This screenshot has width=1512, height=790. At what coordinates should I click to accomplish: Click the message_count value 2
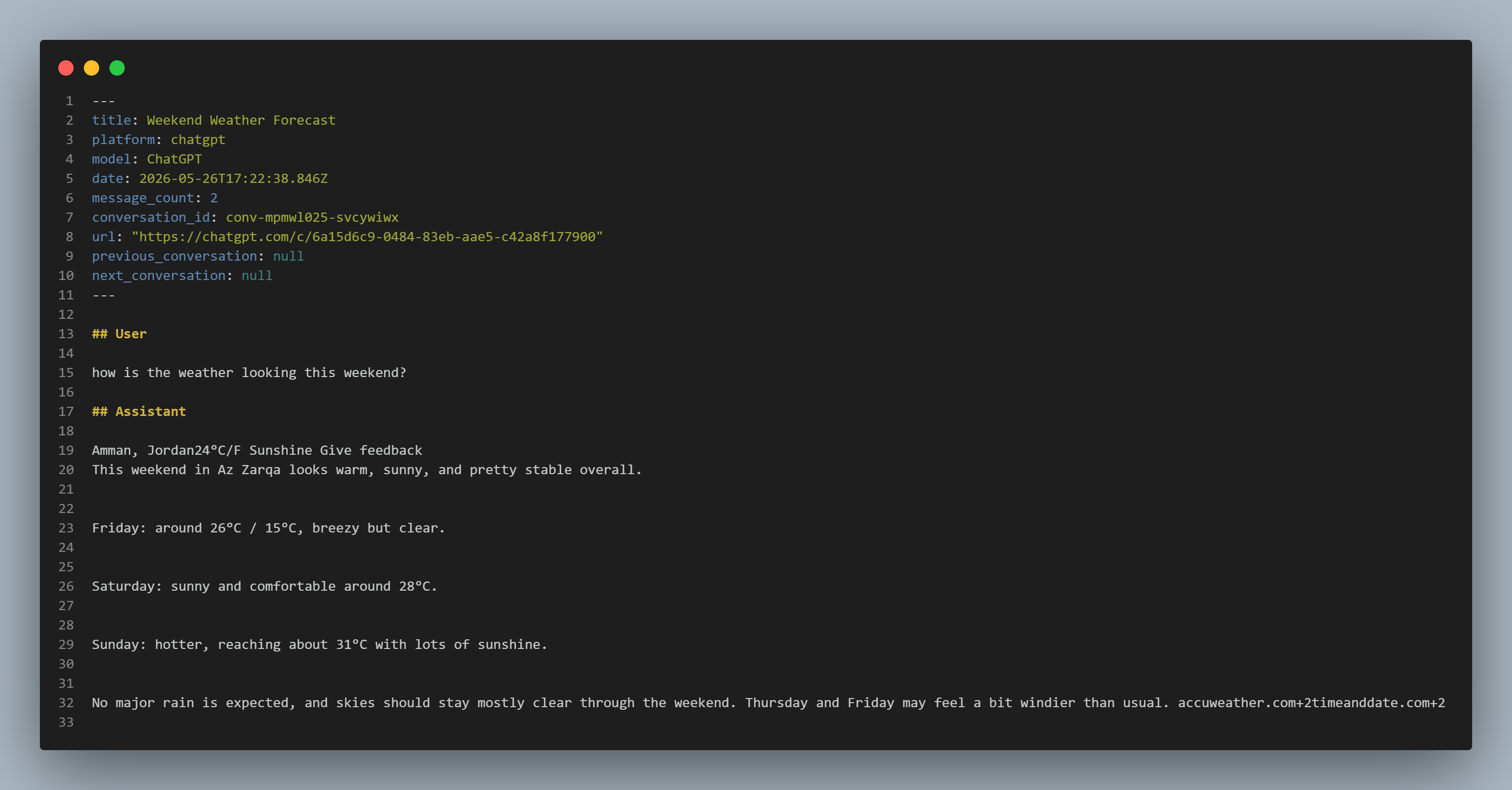point(214,198)
